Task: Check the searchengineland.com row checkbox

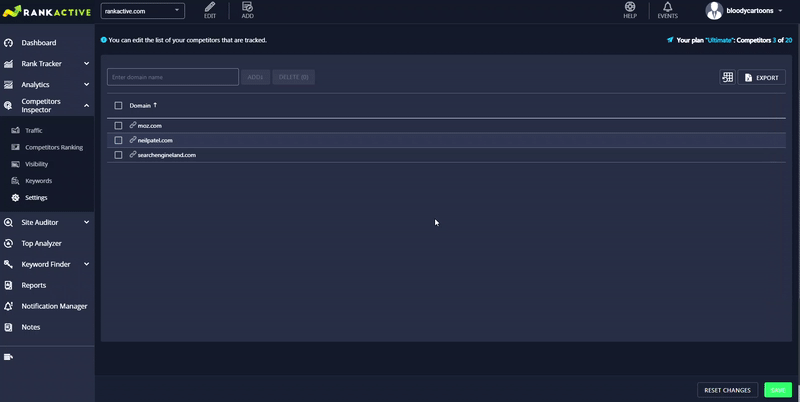Action: [x=118, y=155]
